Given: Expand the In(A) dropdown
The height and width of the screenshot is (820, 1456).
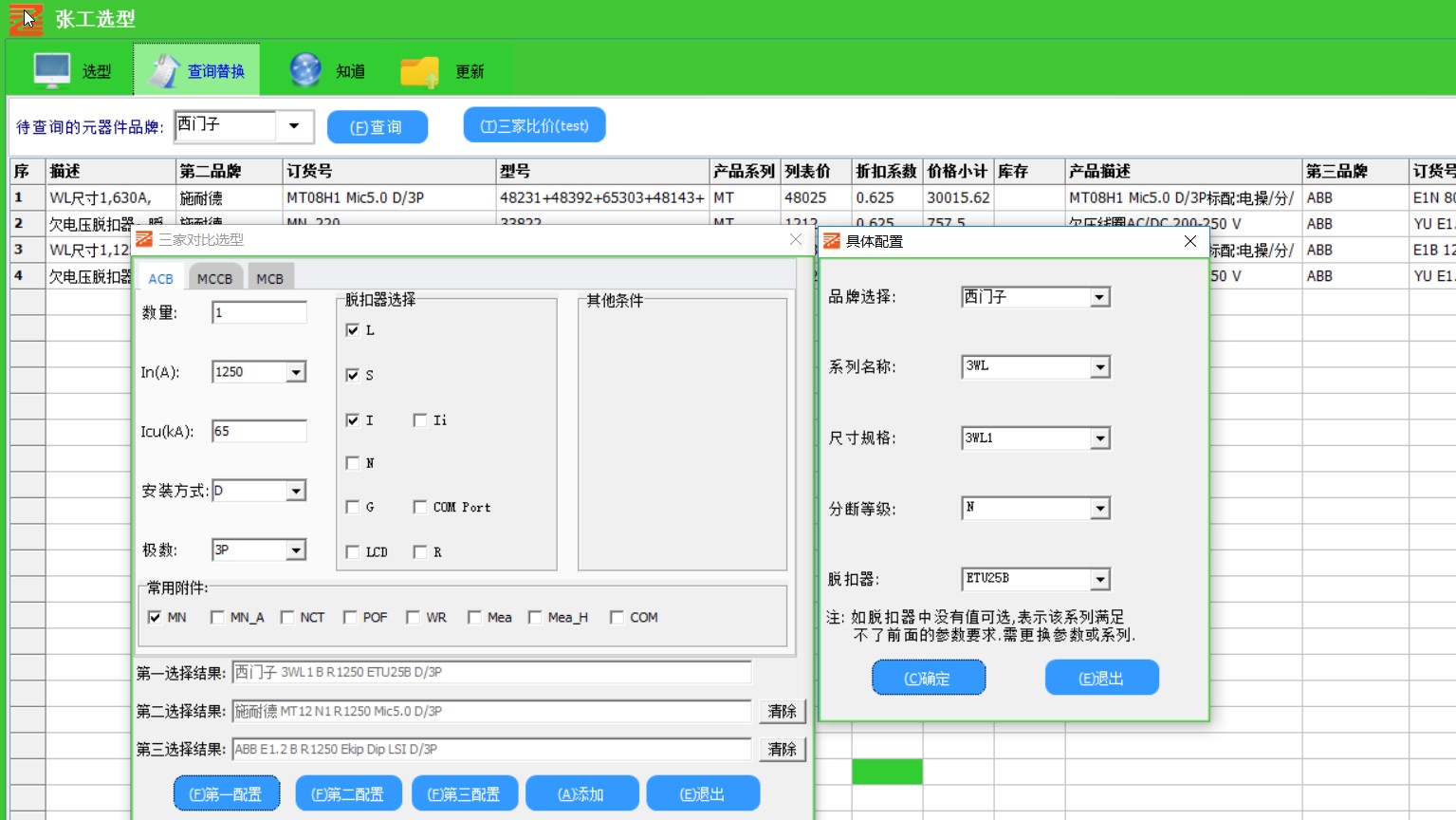Looking at the screenshot, I should tap(296, 372).
